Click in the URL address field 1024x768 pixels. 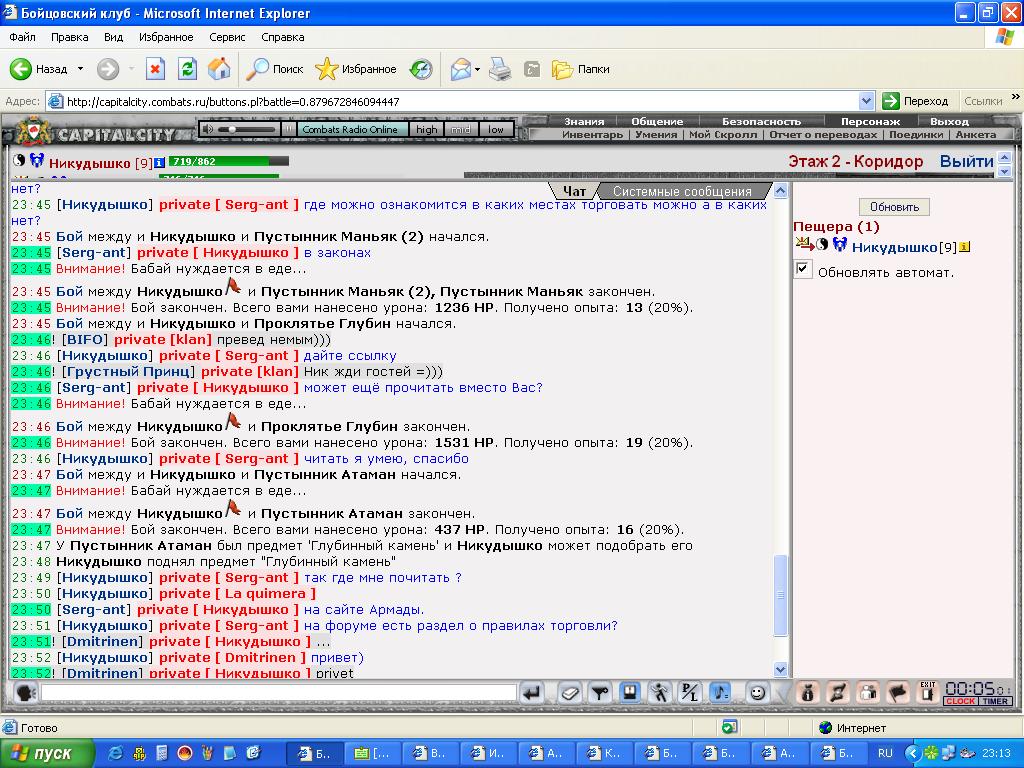coord(453,101)
